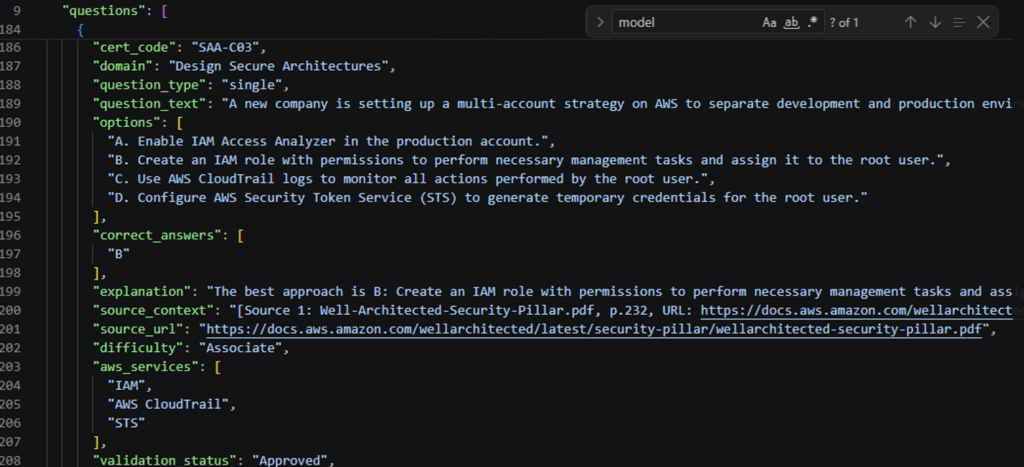Enable Use Regular Expression search option
The height and width of the screenshot is (467, 1024).
[x=812, y=22]
